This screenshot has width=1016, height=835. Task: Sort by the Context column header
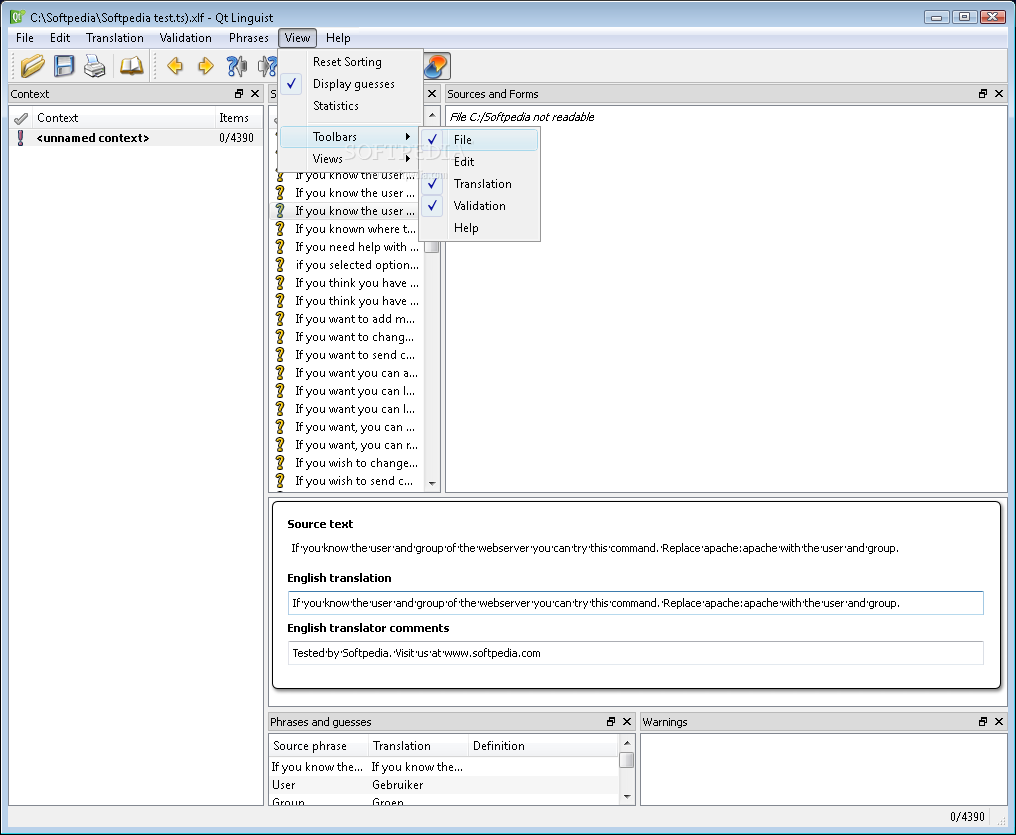tap(124, 118)
